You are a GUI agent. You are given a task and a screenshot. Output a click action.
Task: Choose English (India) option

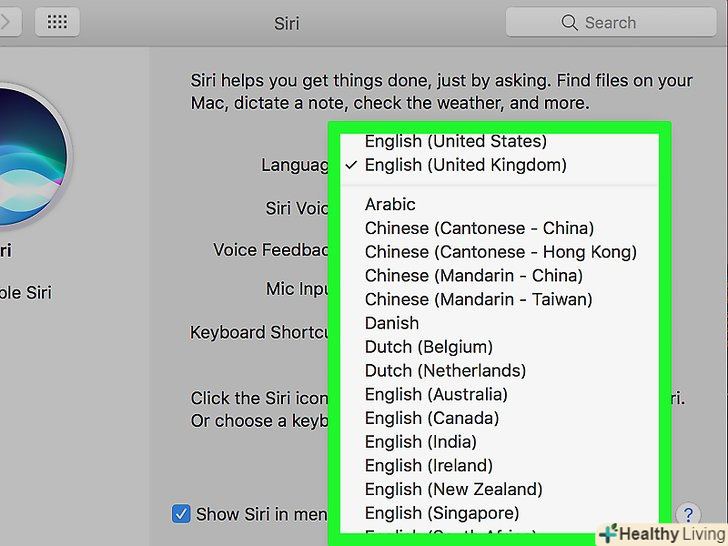499,442
